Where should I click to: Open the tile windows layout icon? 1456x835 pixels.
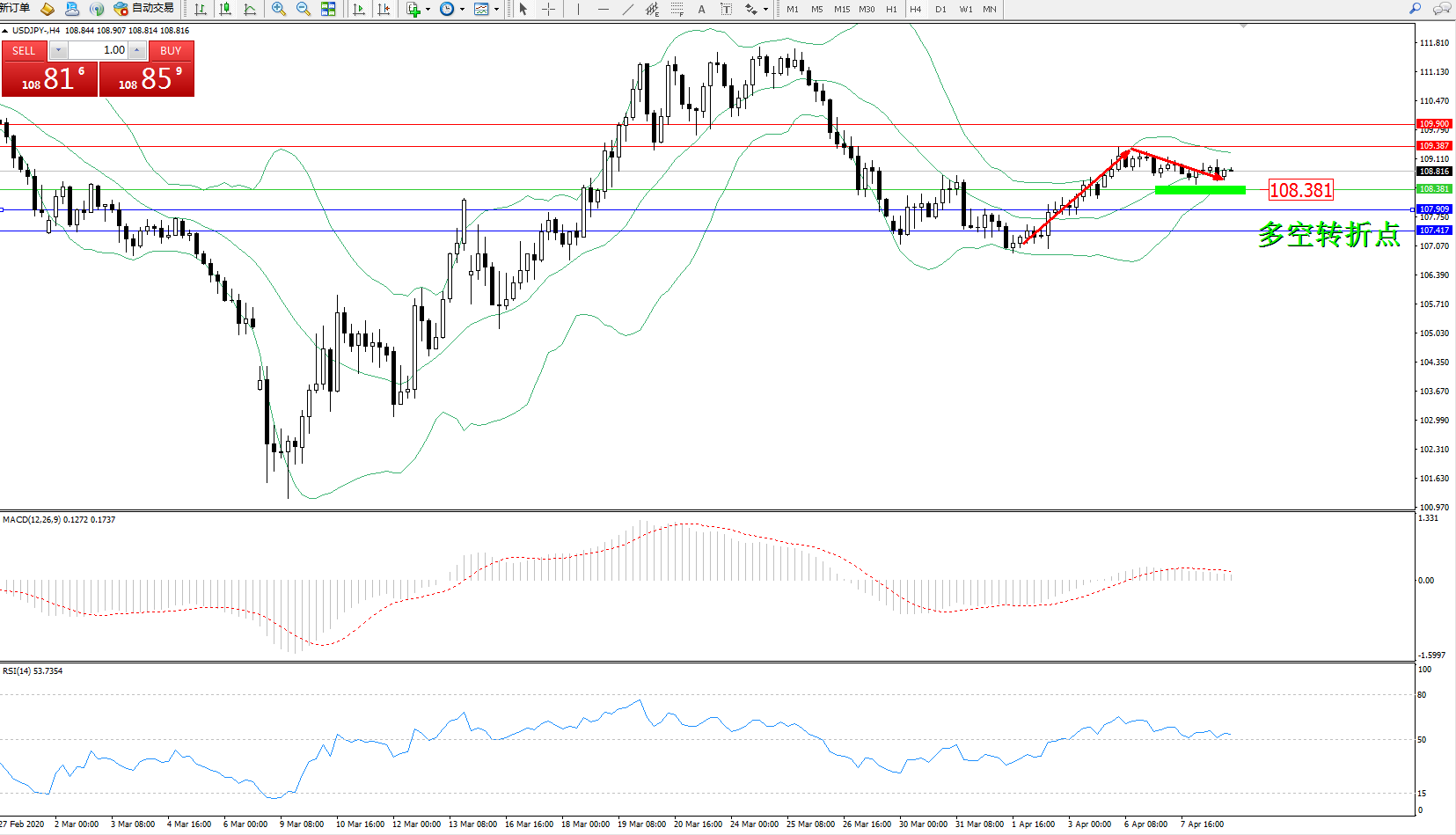[x=328, y=9]
